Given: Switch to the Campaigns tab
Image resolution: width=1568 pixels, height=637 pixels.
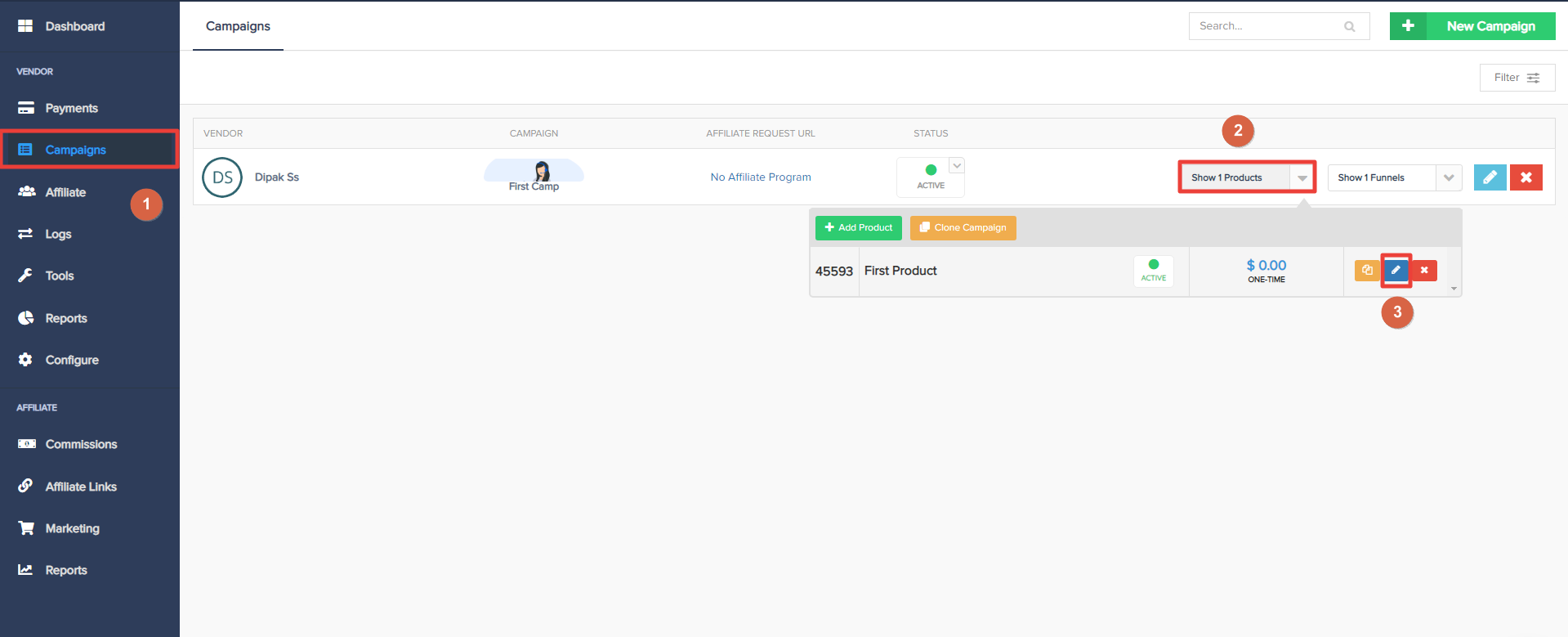Looking at the screenshot, I should coord(238,26).
